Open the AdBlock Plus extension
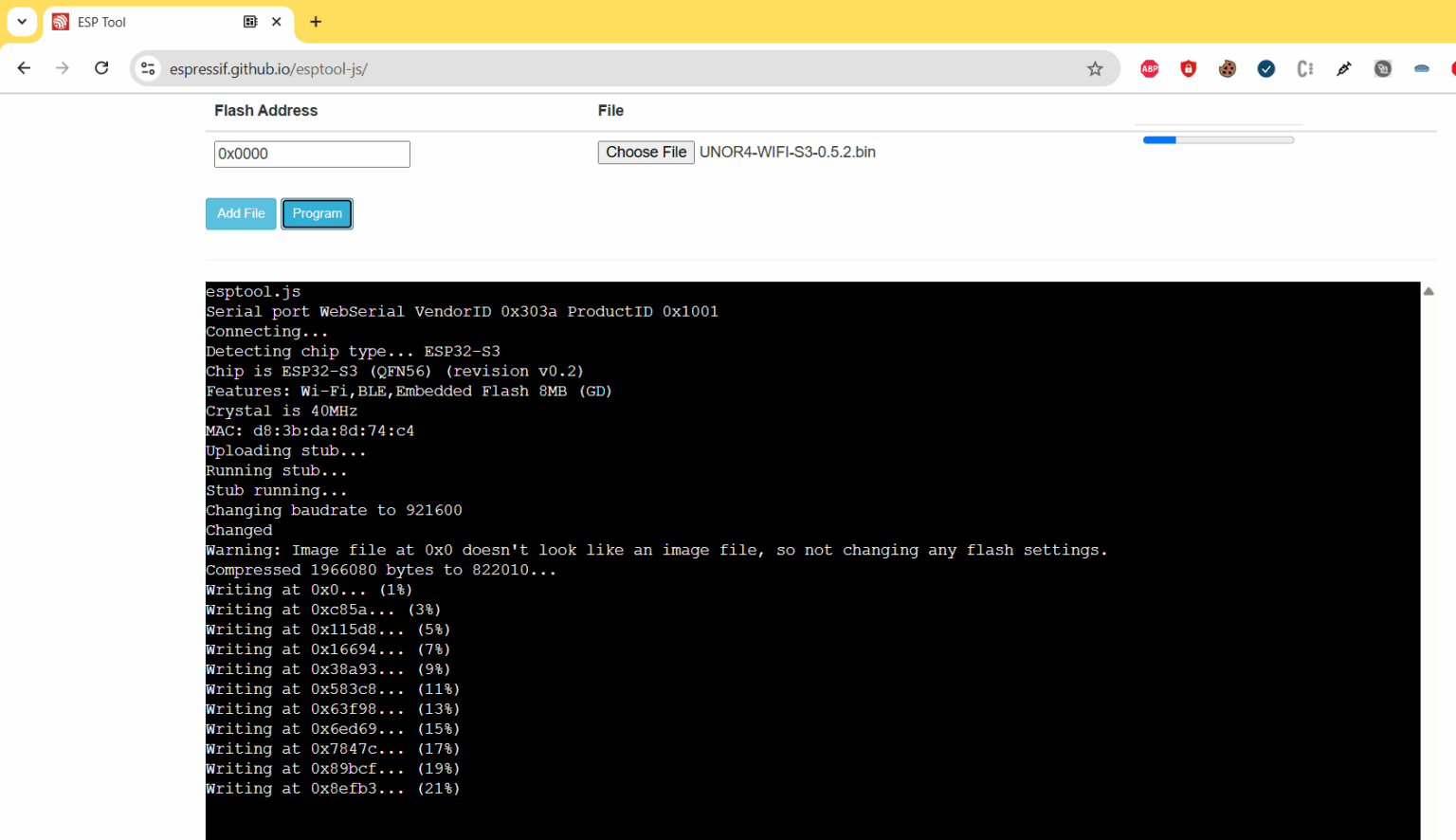The width and height of the screenshot is (1456, 840). (1150, 68)
